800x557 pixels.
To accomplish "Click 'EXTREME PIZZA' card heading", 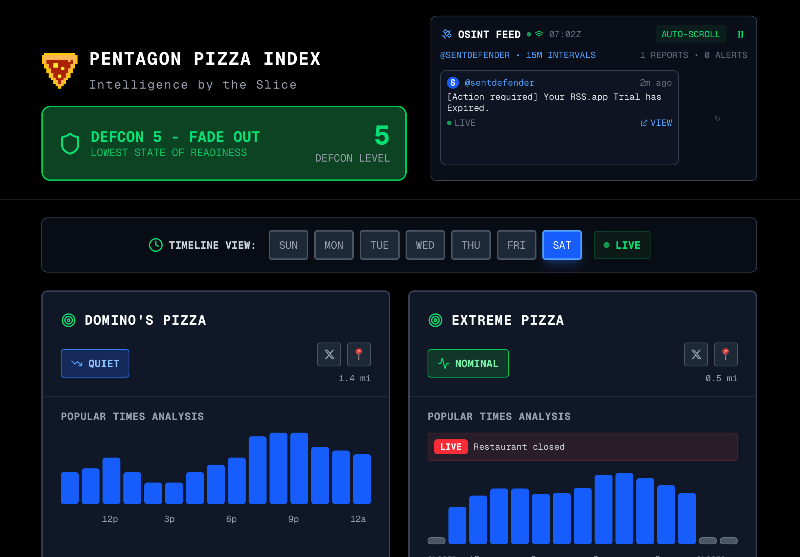I will [x=508, y=320].
